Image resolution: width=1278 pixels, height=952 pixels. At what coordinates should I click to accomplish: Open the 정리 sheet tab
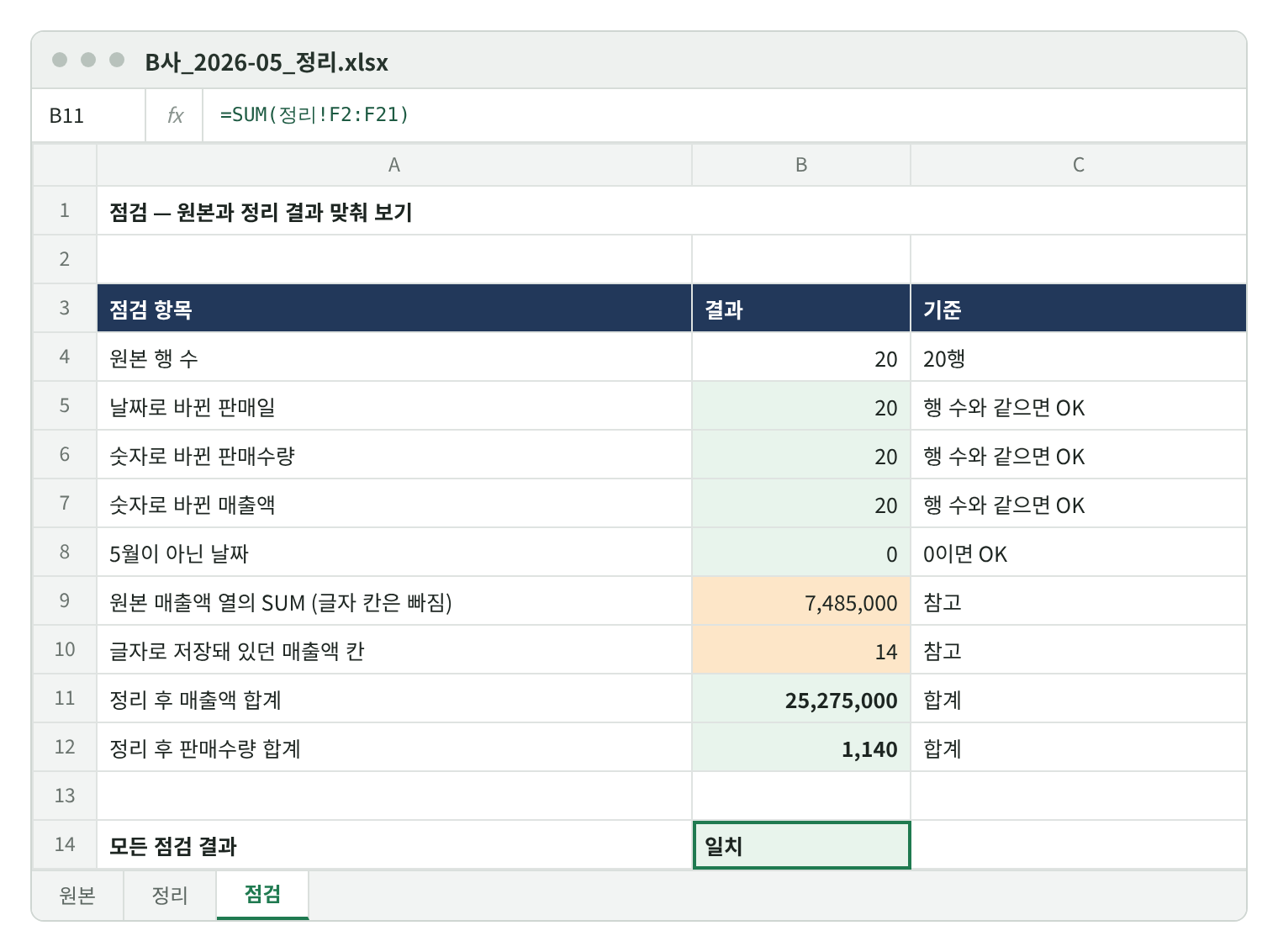(x=170, y=896)
